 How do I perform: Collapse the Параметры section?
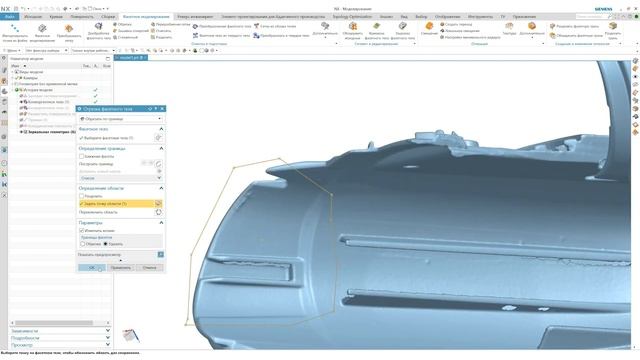[161, 223]
